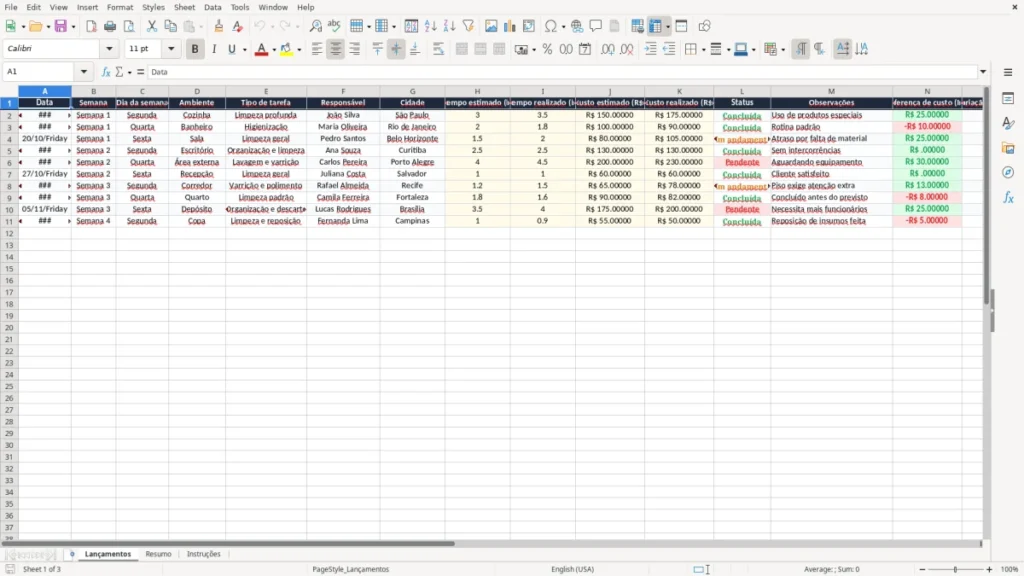Open sidebar Properties panel icon
Viewport: 1024px width, 576px height.
(x=1008, y=99)
